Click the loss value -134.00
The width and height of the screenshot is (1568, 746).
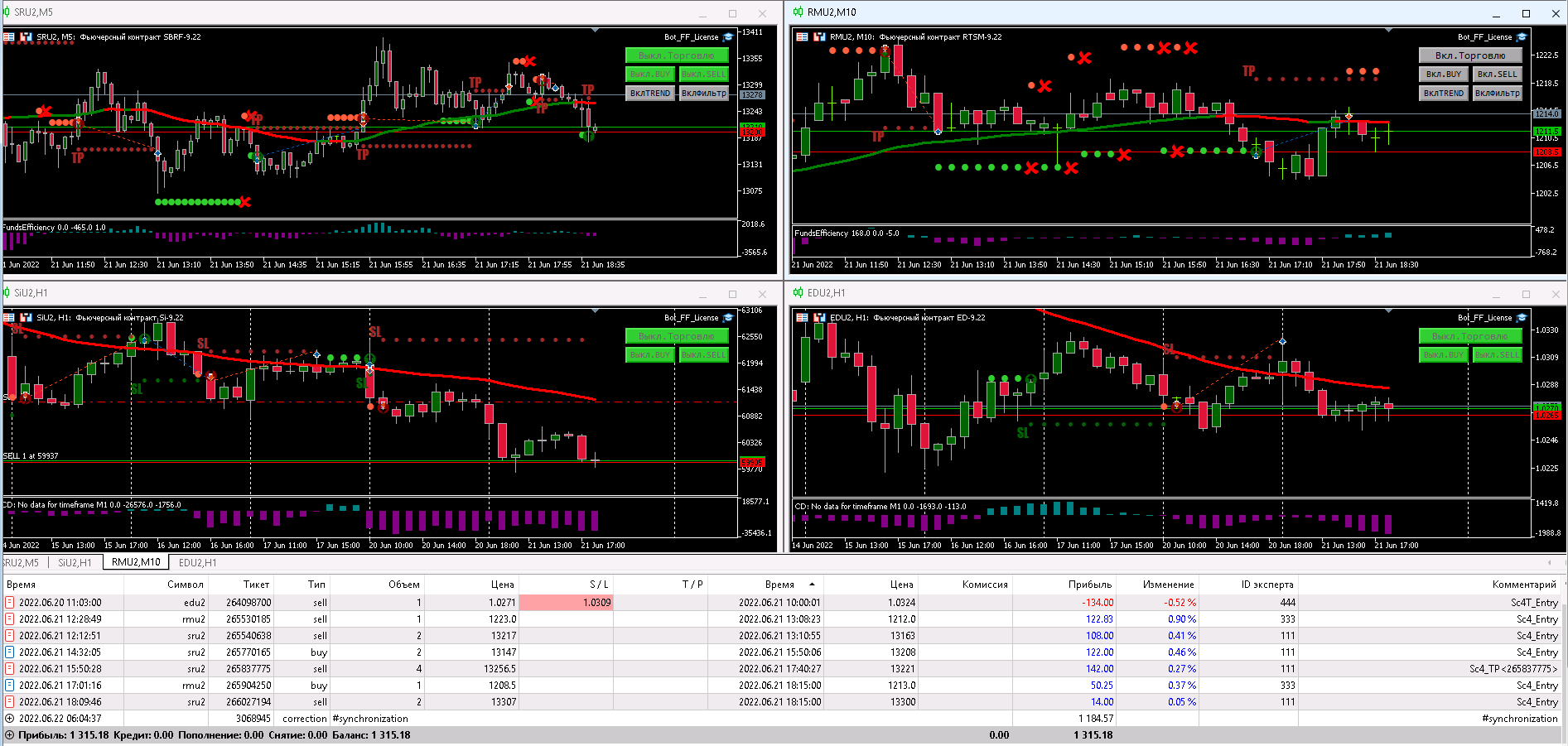coord(1098,603)
